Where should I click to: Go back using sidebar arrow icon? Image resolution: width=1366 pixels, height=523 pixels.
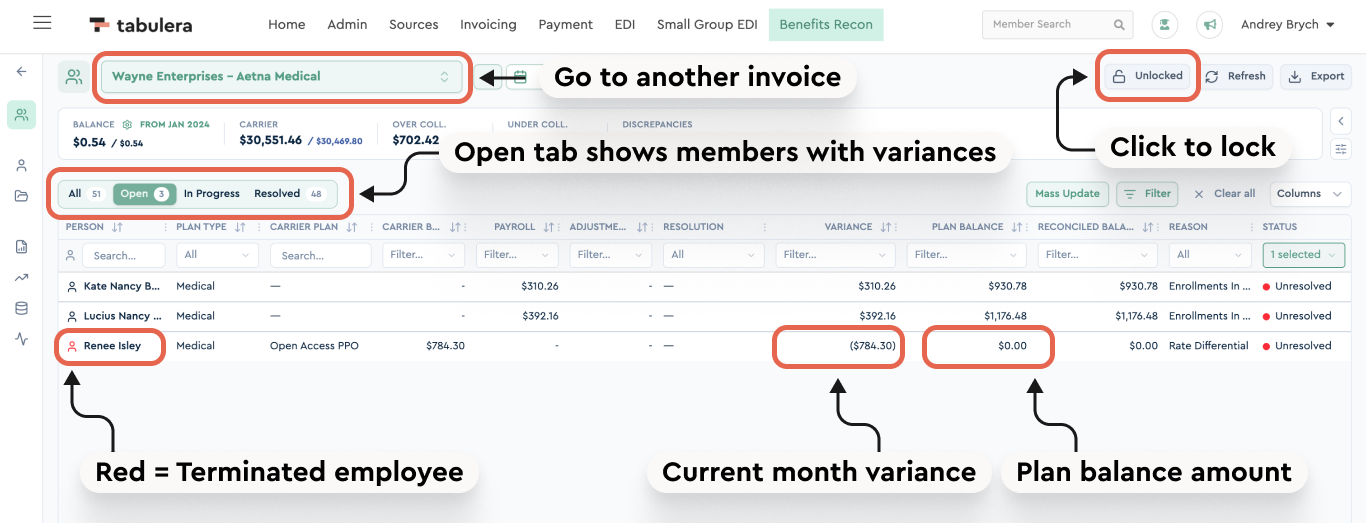pyautogui.click(x=21, y=72)
